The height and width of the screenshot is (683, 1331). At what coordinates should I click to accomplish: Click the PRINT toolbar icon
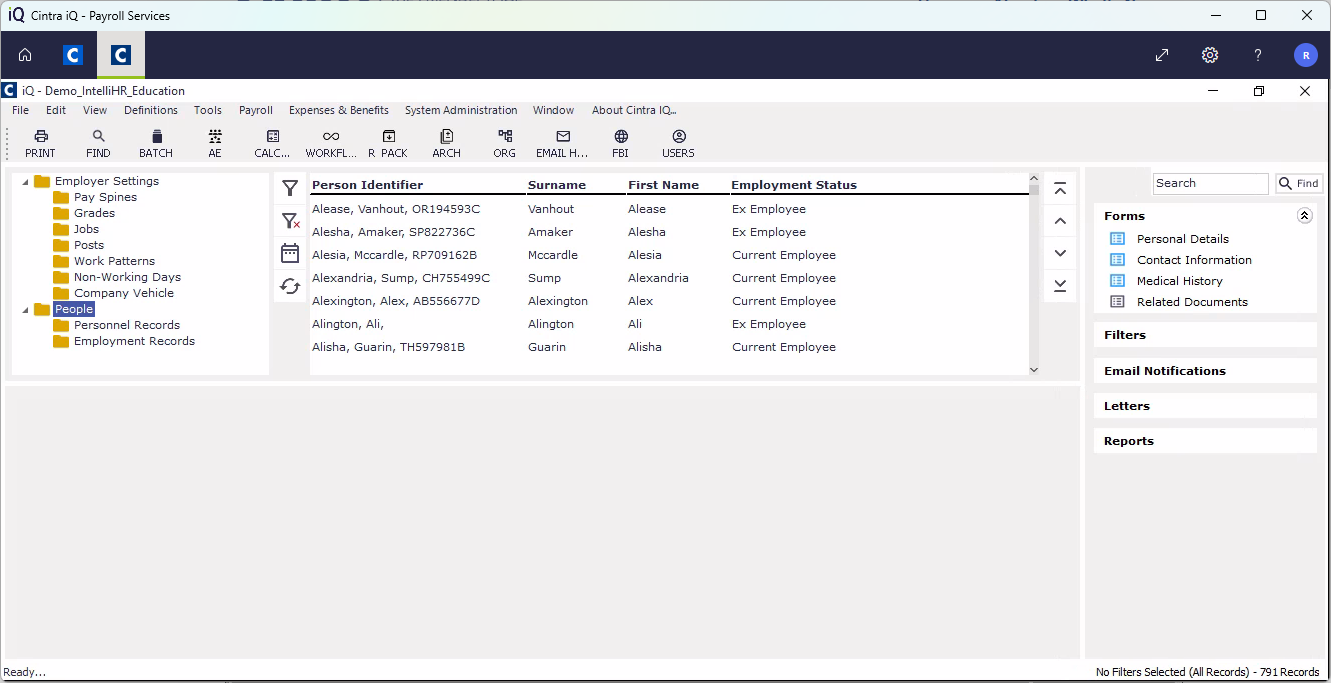(x=41, y=143)
